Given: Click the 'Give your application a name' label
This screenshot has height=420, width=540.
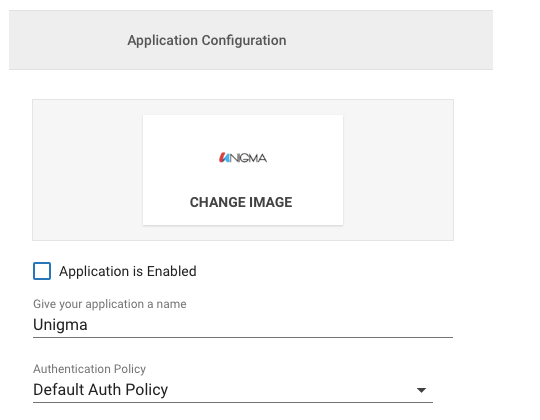Looking at the screenshot, I should point(110,304).
